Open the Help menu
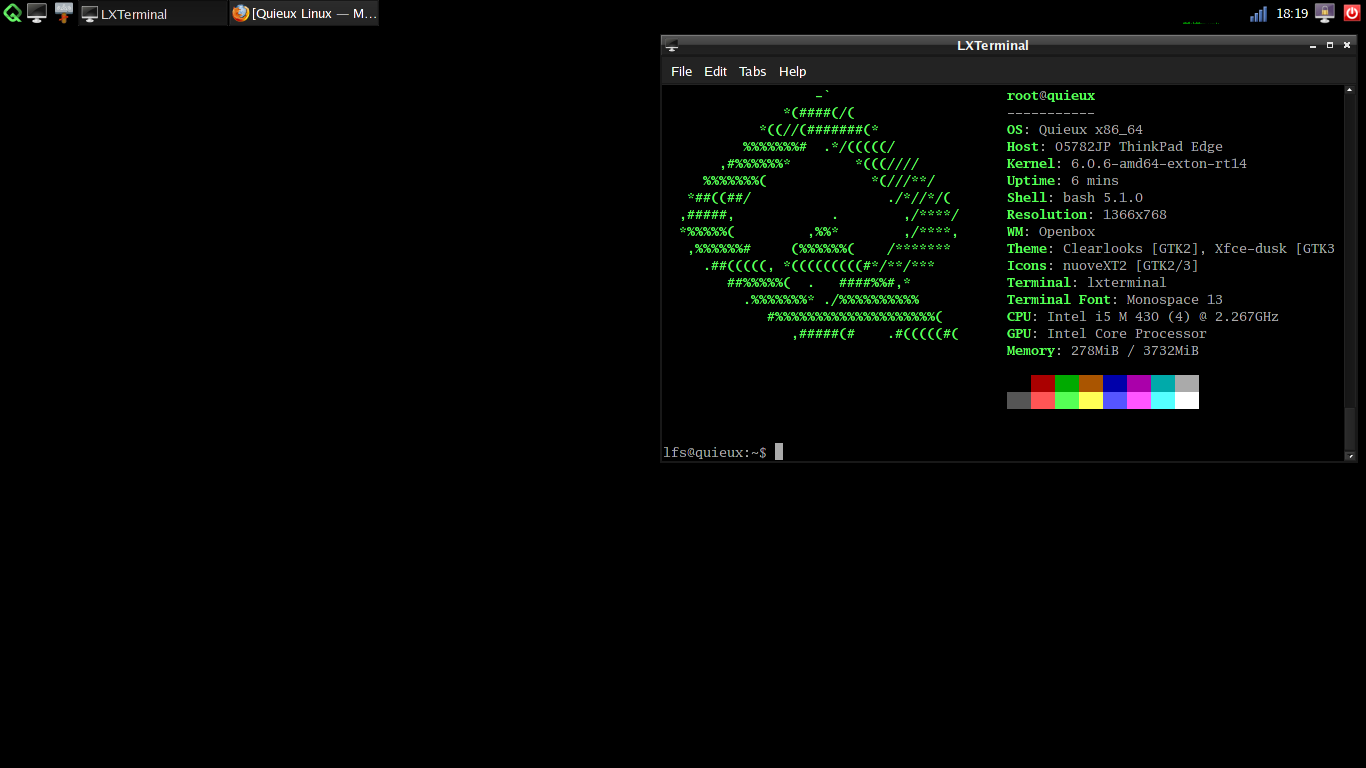Image resolution: width=1366 pixels, height=768 pixels. coord(792,72)
